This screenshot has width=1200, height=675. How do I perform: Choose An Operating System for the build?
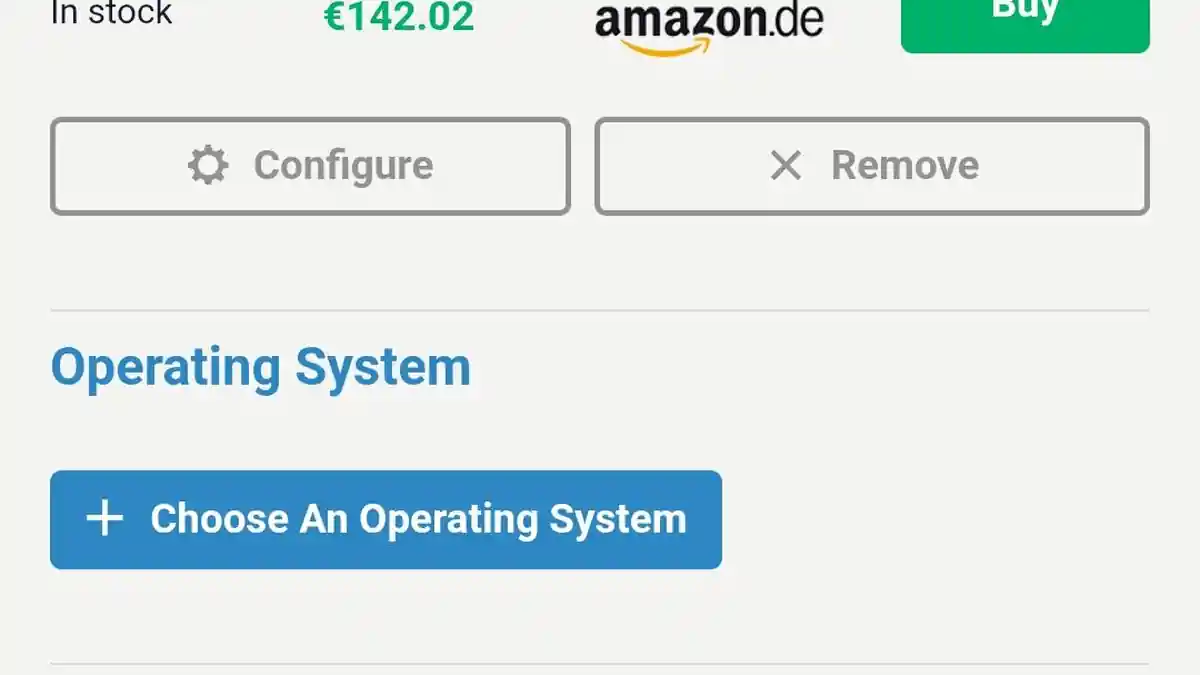tap(386, 520)
